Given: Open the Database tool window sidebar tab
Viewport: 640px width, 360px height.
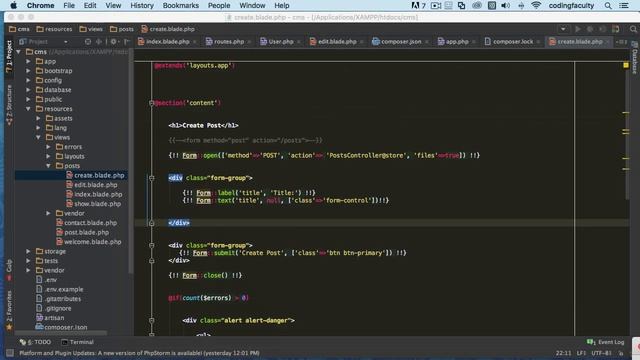Looking at the screenshot, I should [635, 57].
